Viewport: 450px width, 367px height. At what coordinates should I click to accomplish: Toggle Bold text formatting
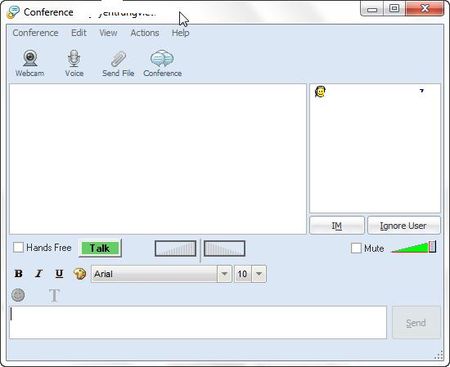pyautogui.click(x=19, y=274)
